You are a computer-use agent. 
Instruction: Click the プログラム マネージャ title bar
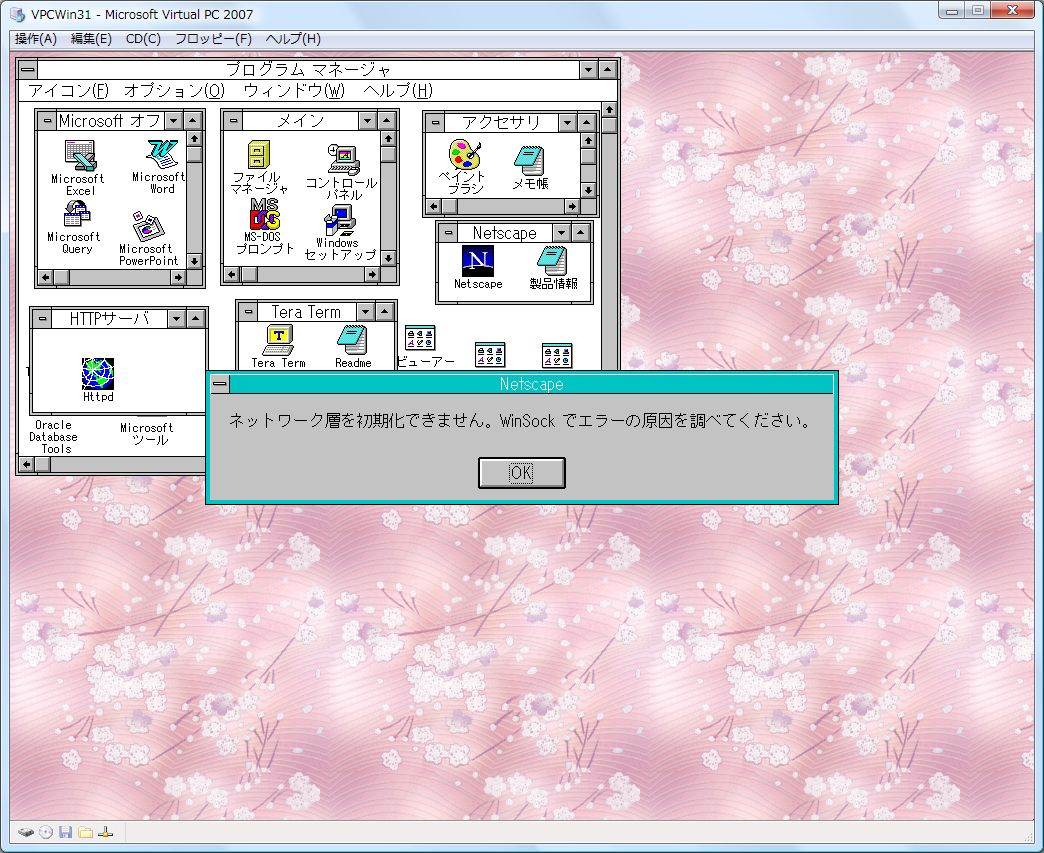pos(308,69)
